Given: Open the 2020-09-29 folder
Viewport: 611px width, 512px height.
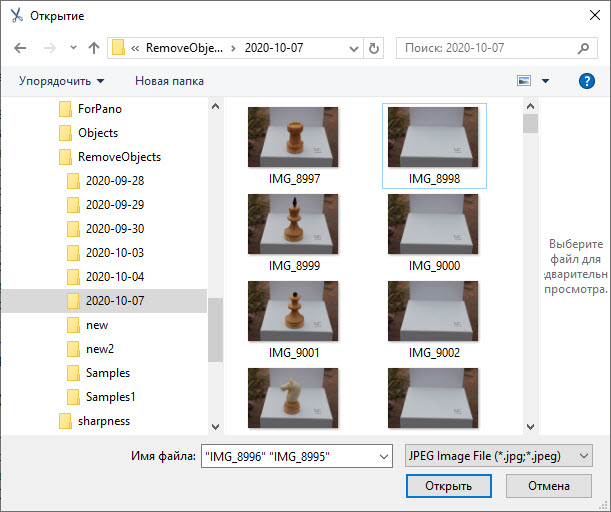Looking at the screenshot, I should click(x=115, y=205).
